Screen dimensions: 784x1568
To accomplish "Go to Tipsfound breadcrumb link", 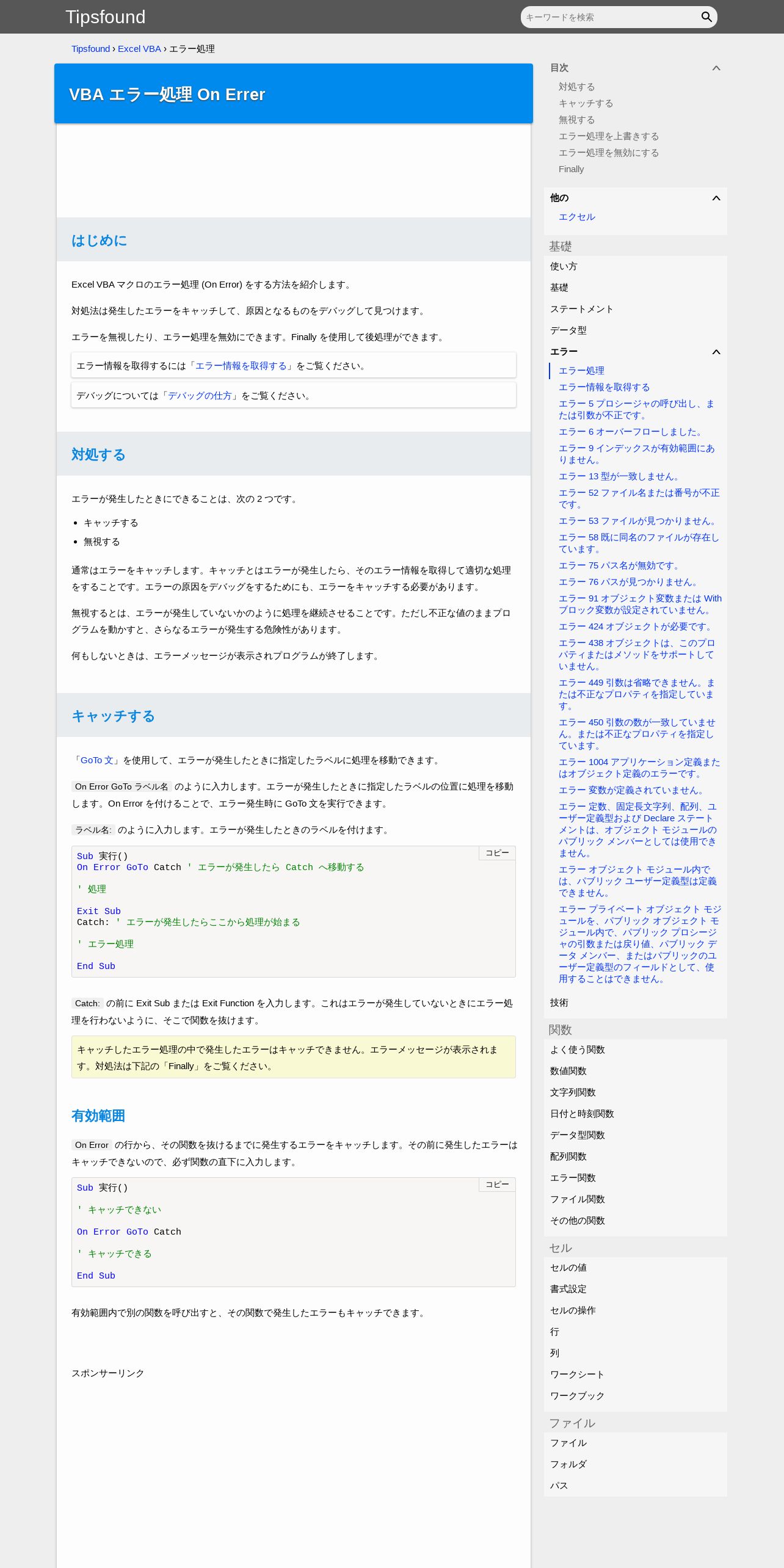I will coord(90,49).
